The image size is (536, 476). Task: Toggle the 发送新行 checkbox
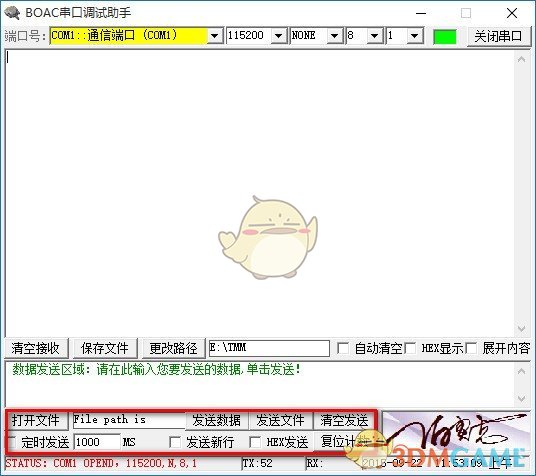[x=175, y=442]
